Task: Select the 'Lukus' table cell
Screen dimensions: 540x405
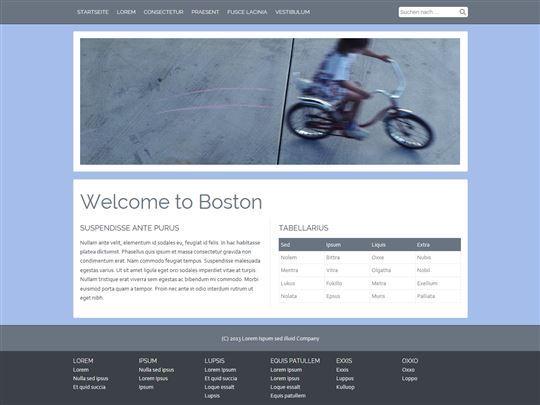Action: pyautogui.click(x=288, y=283)
